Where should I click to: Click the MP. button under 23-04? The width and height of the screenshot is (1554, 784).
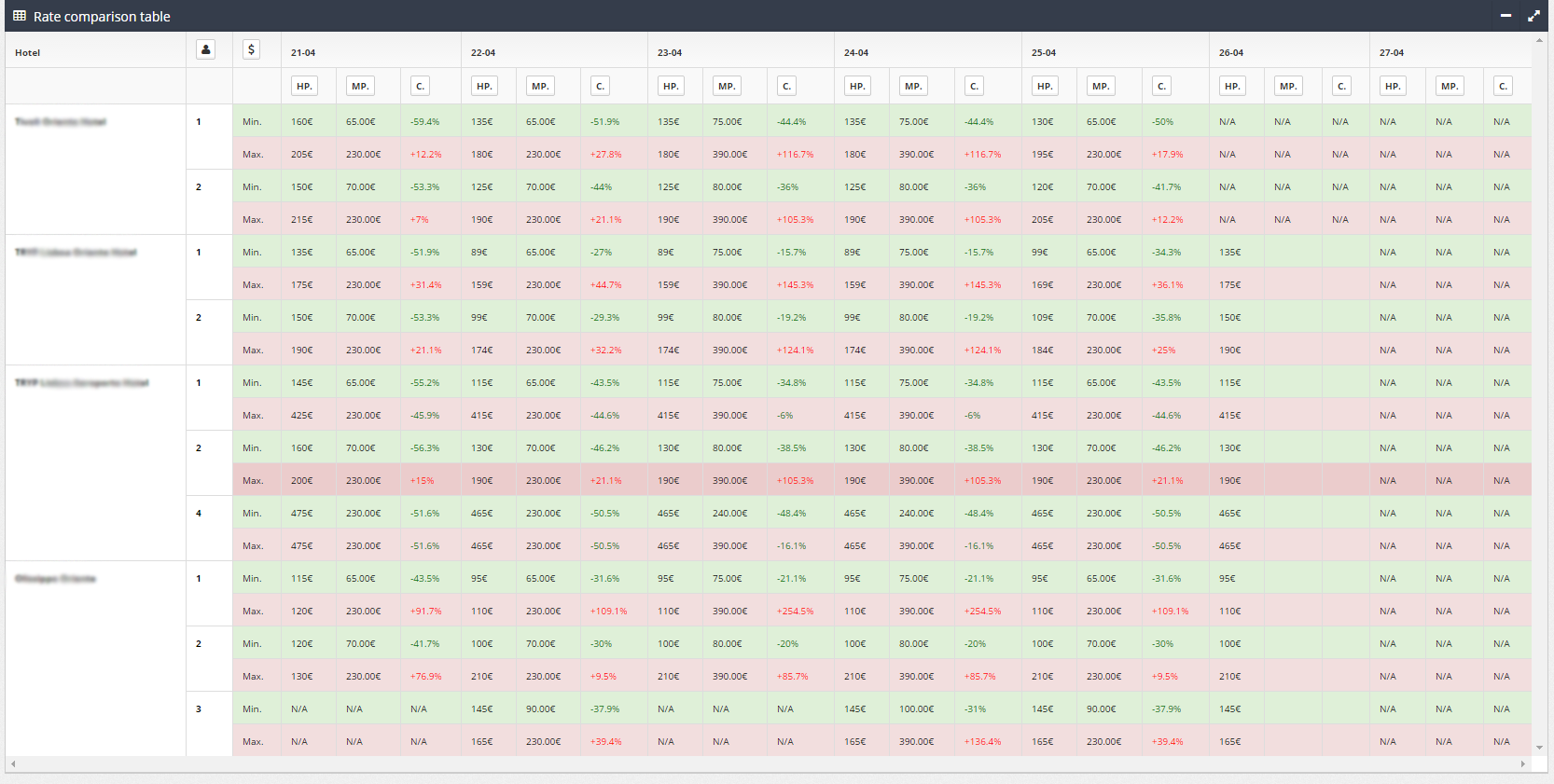pos(727,86)
